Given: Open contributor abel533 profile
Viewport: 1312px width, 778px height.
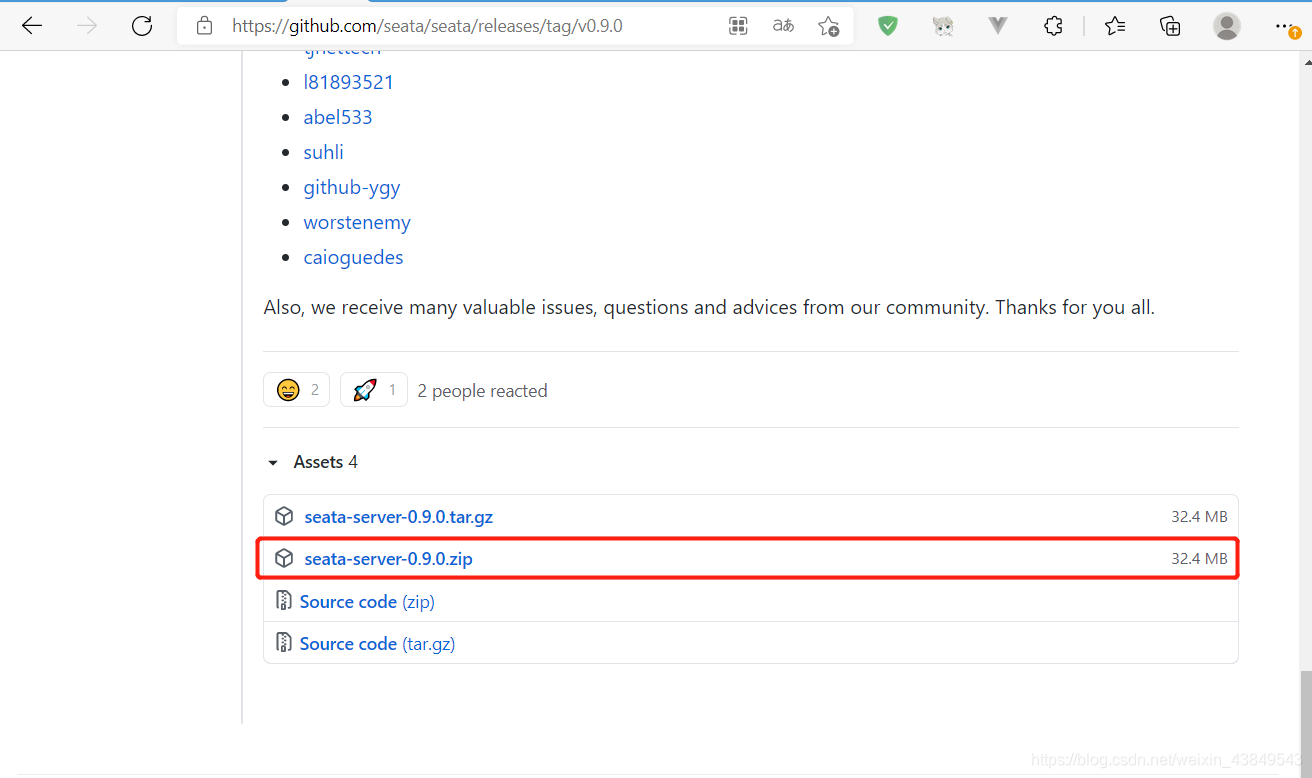Looking at the screenshot, I should [338, 117].
